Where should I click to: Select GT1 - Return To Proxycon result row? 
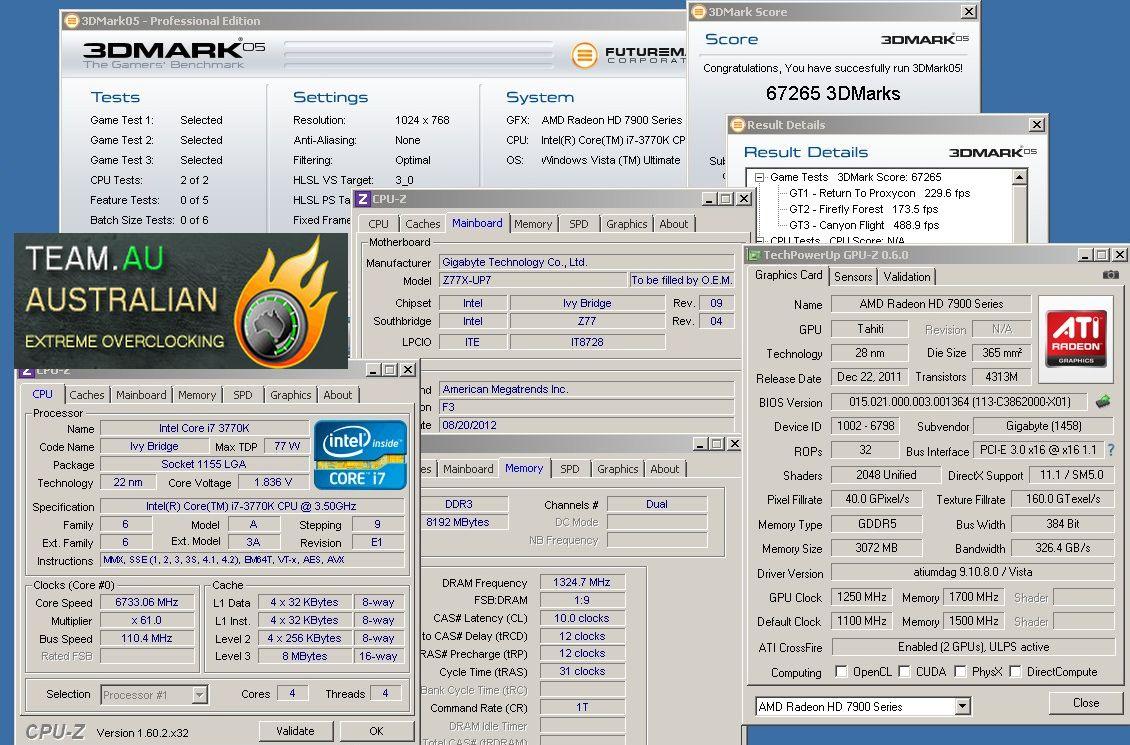[x=879, y=193]
